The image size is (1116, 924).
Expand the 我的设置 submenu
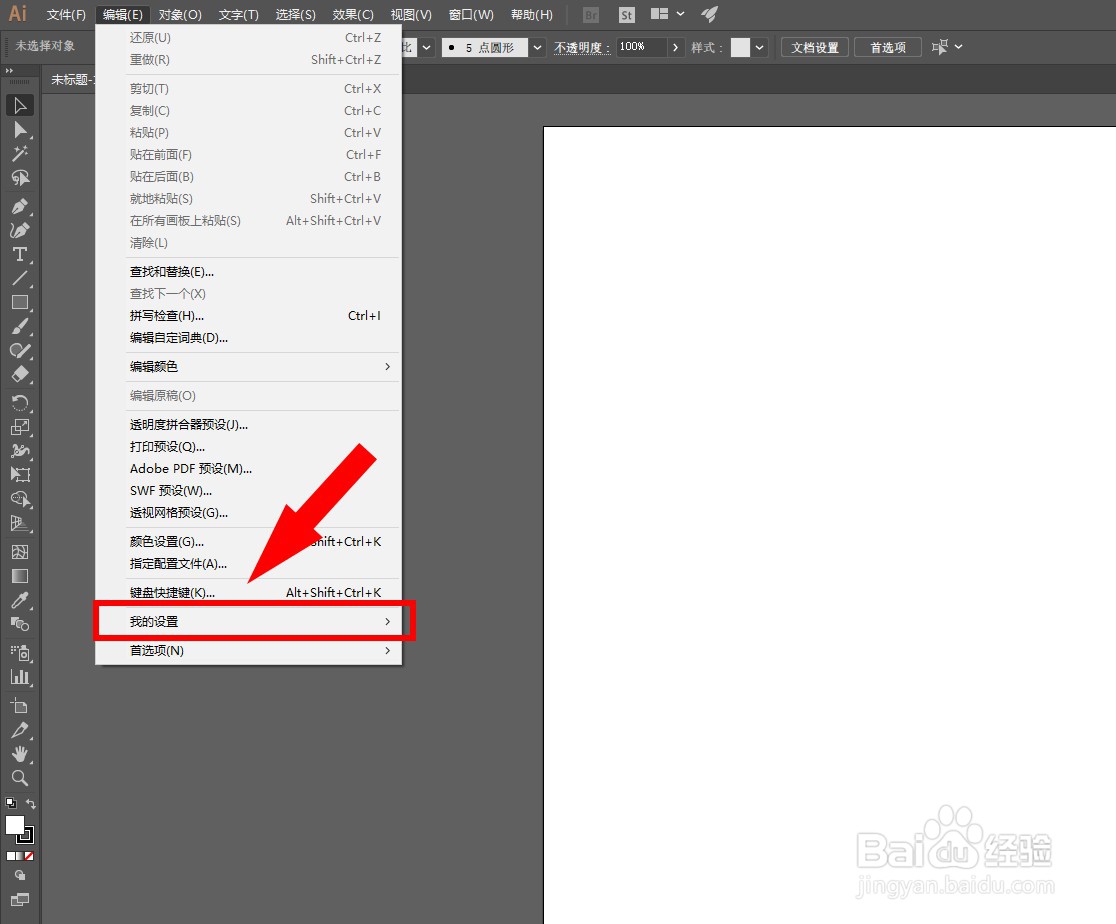click(248, 621)
